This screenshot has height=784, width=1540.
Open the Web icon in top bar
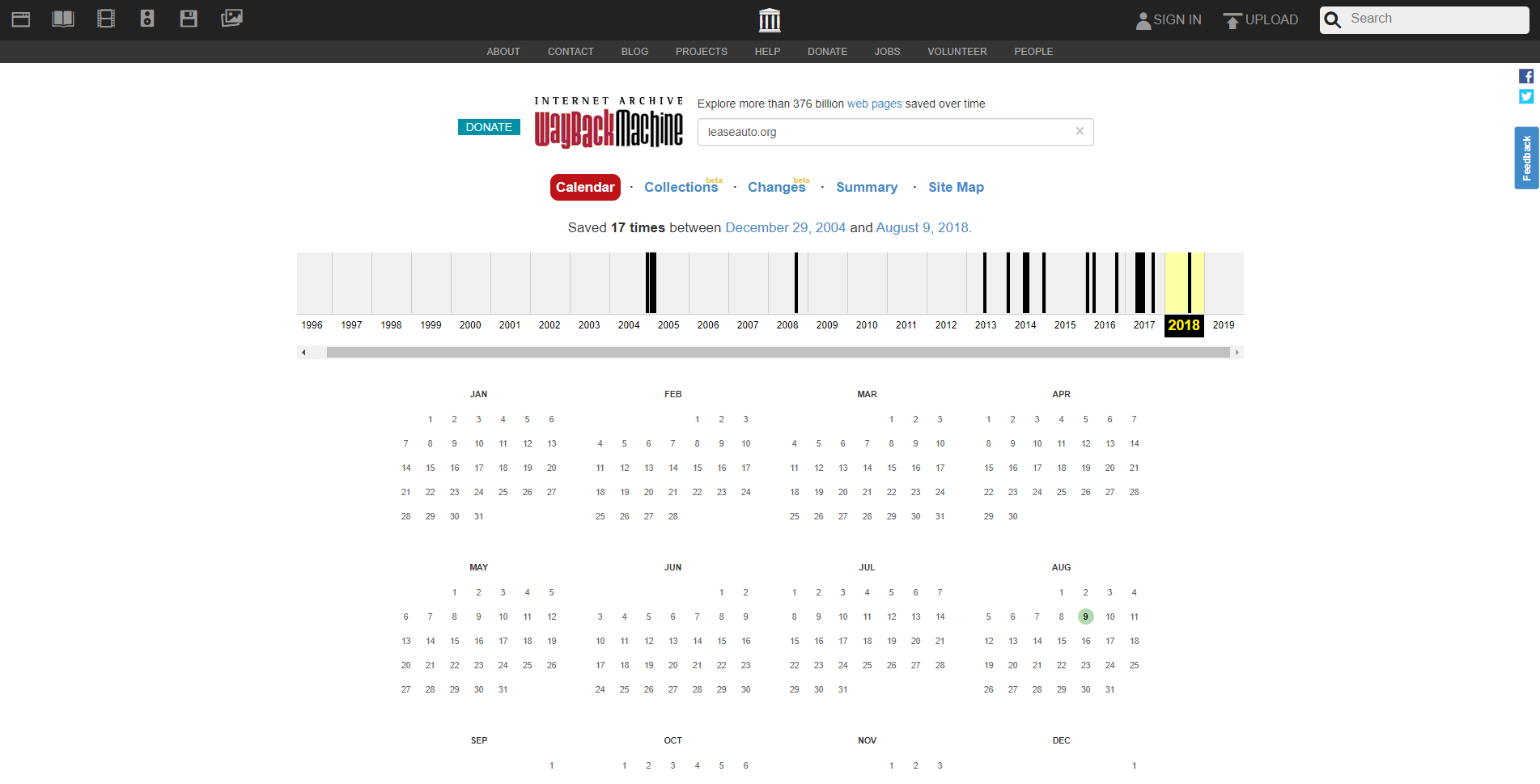(x=21, y=19)
